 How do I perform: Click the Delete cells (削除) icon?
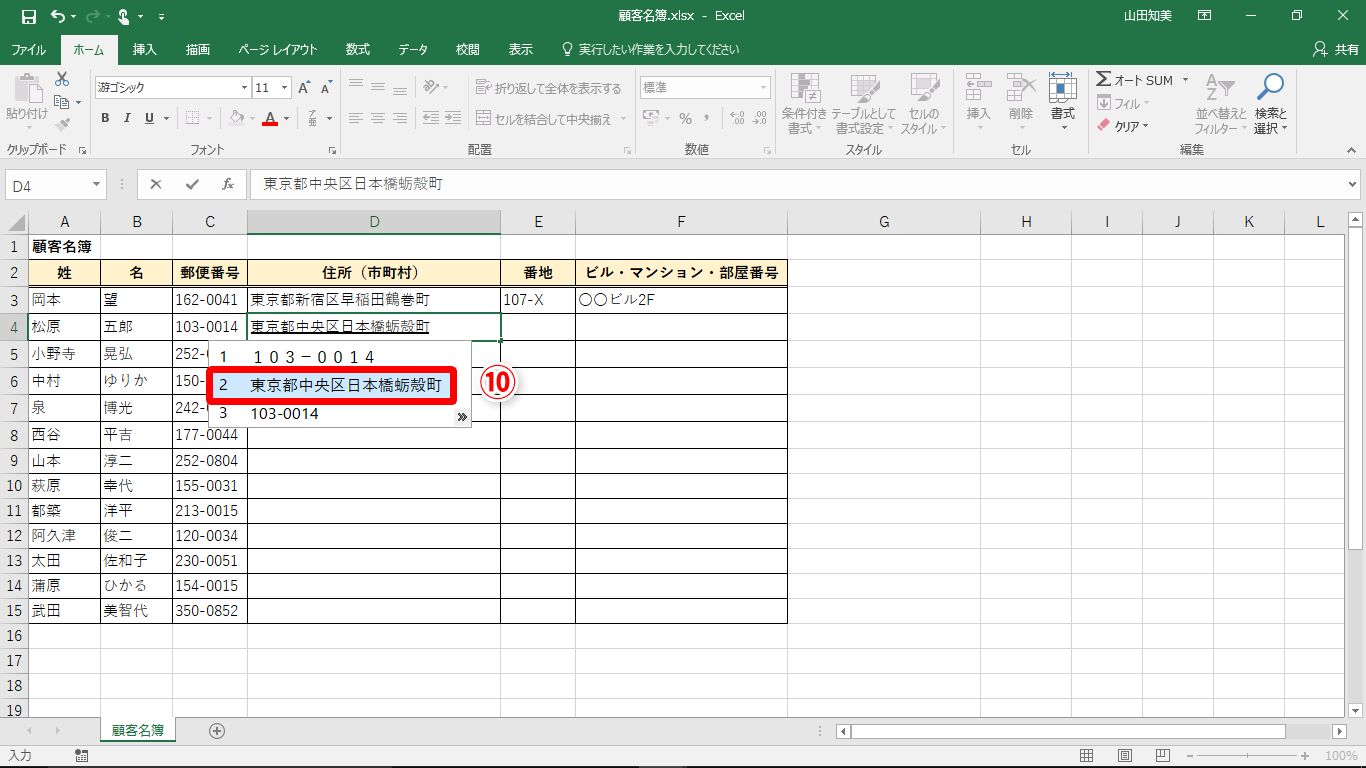(x=1020, y=88)
